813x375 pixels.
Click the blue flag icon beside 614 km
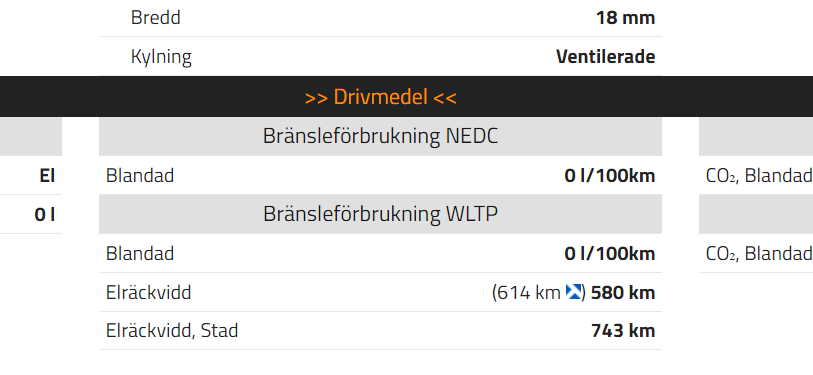(573, 291)
